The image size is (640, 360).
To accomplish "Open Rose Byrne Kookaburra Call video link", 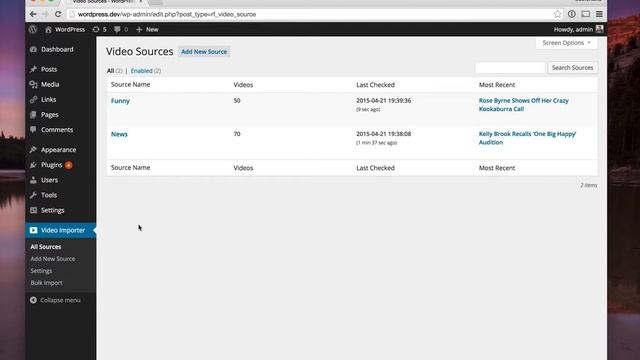I will tap(524, 104).
